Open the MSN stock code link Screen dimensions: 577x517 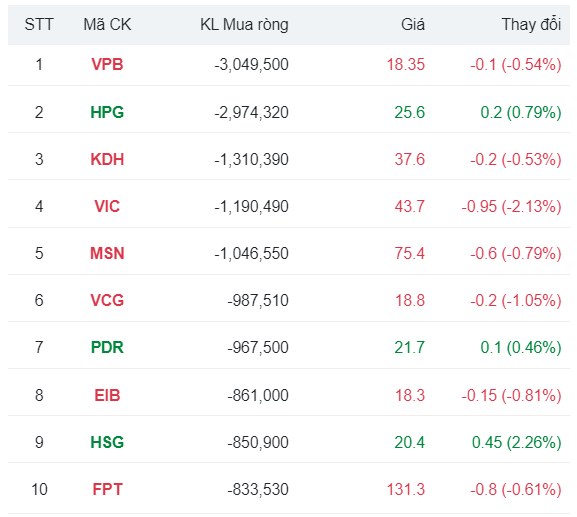(x=107, y=254)
